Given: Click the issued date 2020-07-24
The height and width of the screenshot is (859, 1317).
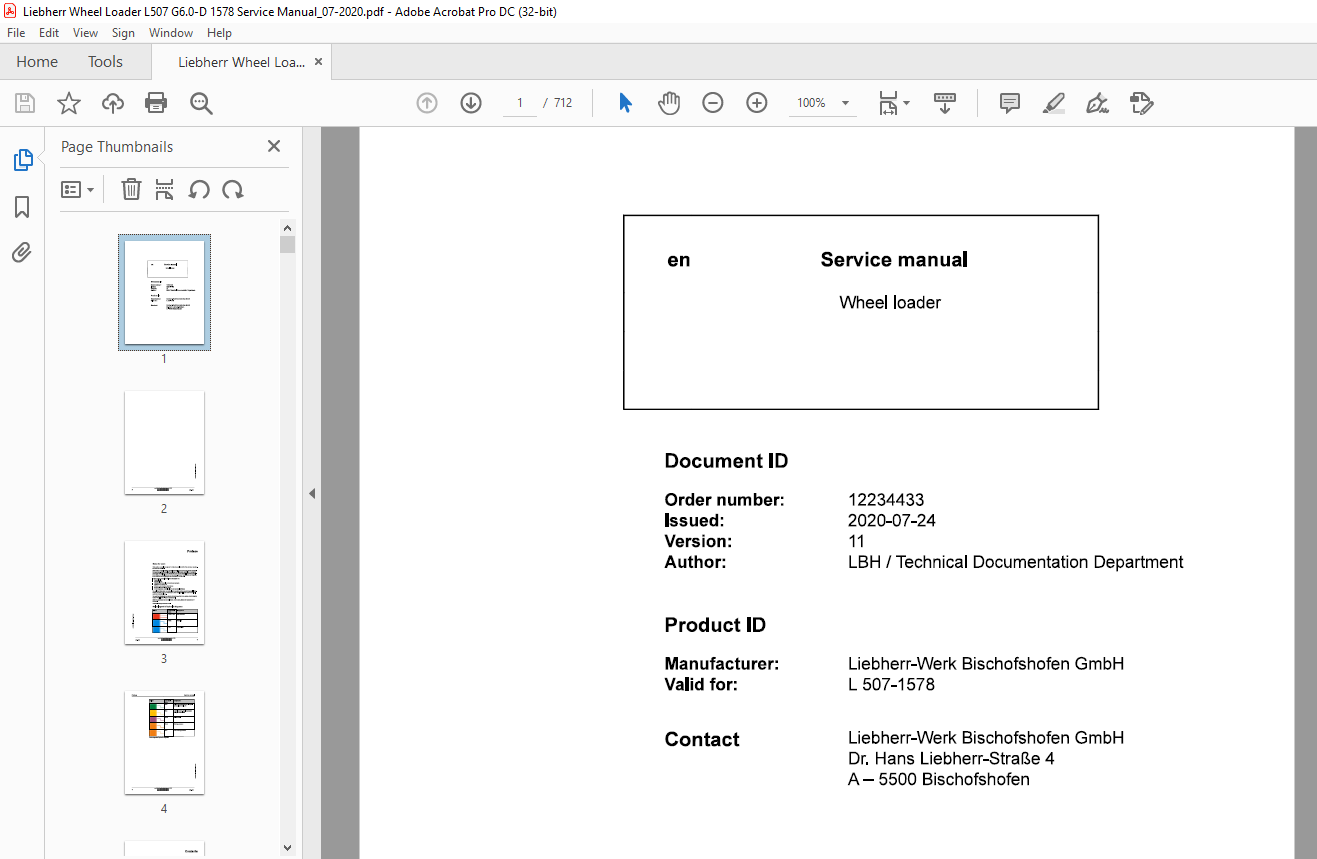Looking at the screenshot, I should pos(892,521).
